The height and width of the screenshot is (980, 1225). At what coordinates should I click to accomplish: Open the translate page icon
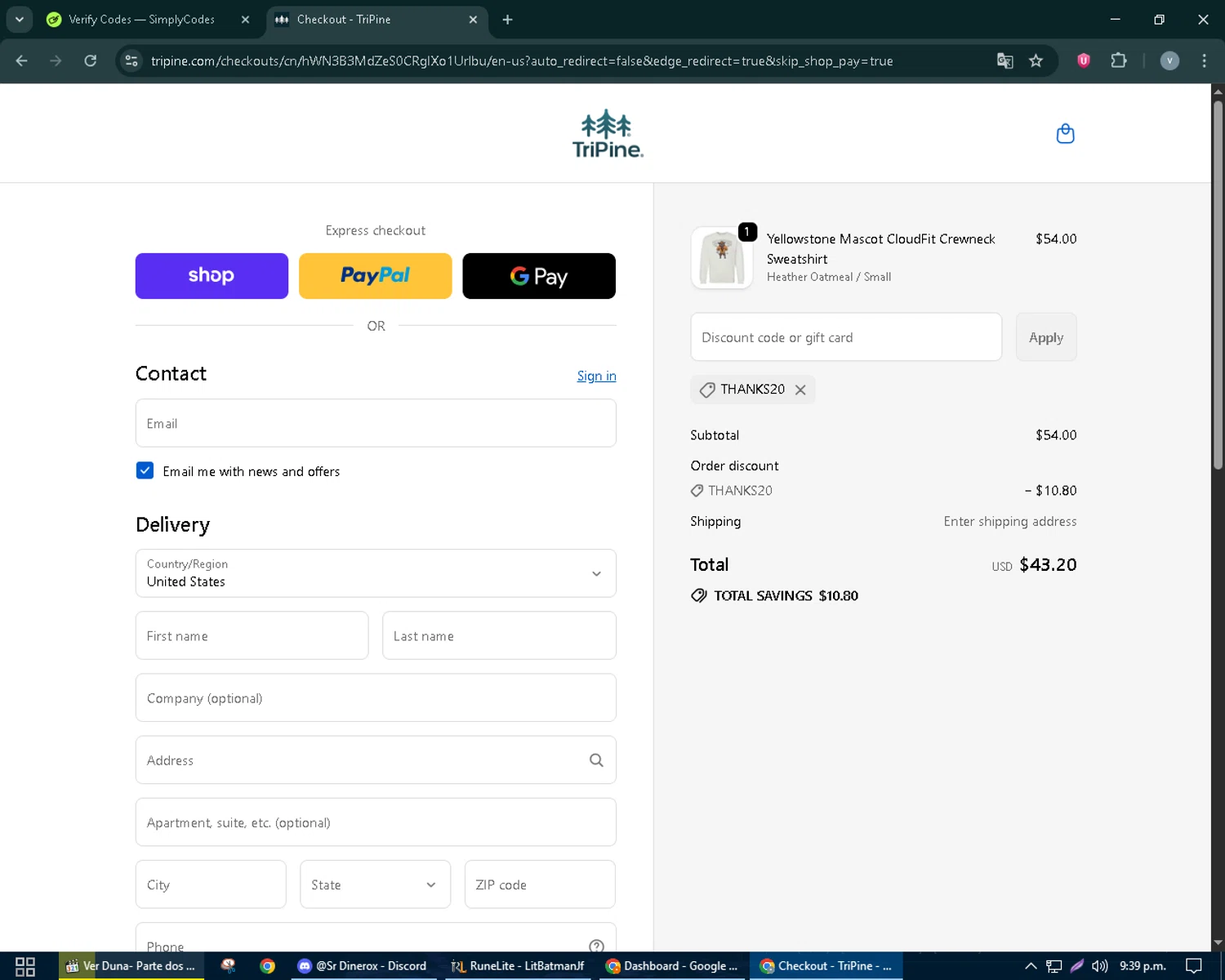click(x=1005, y=60)
